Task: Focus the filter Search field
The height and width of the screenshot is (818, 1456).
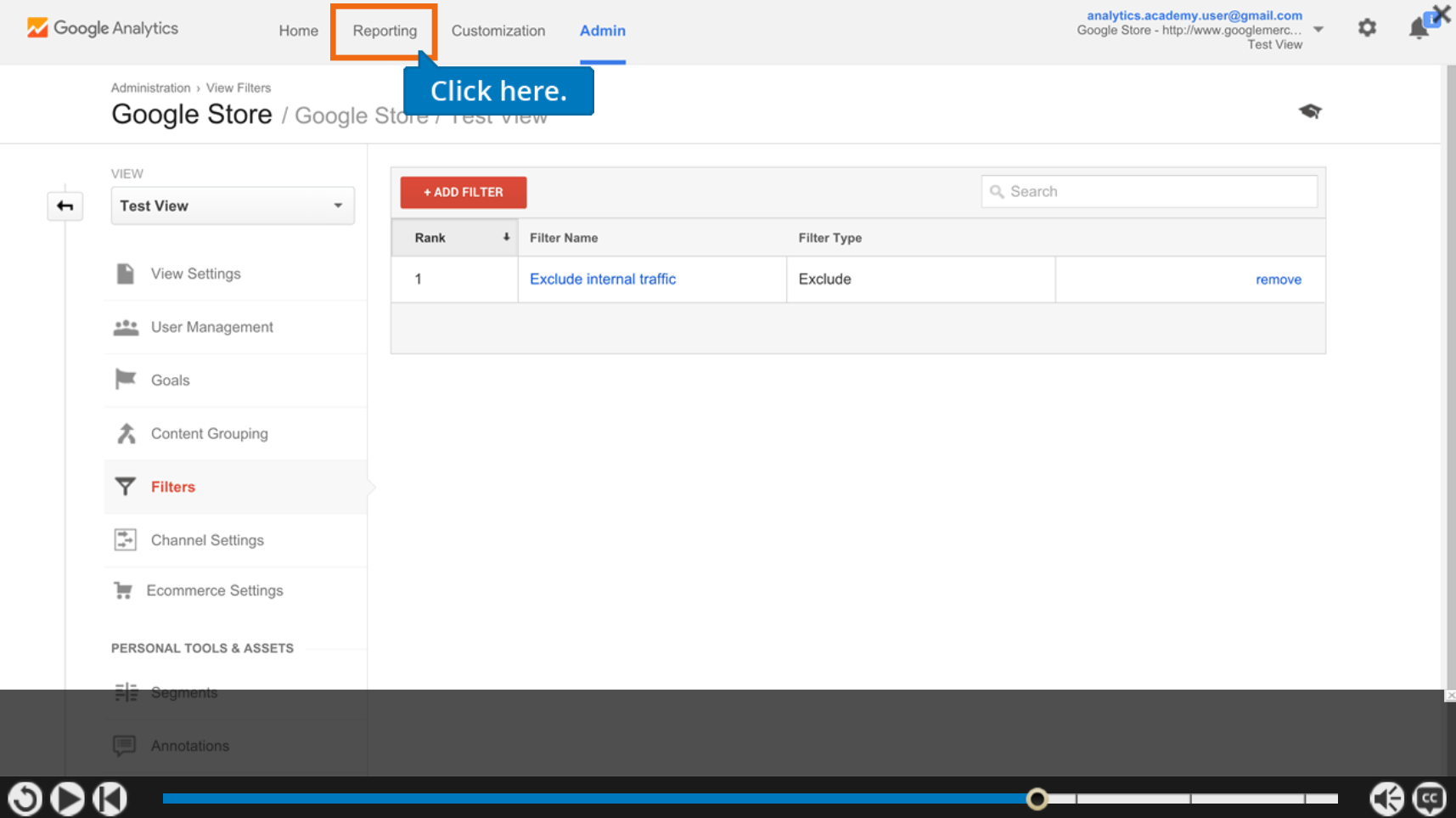Action: (x=1150, y=192)
